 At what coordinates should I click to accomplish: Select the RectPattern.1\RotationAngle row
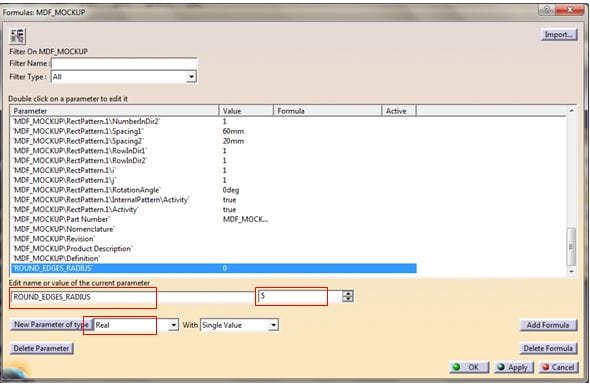(213, 190)
